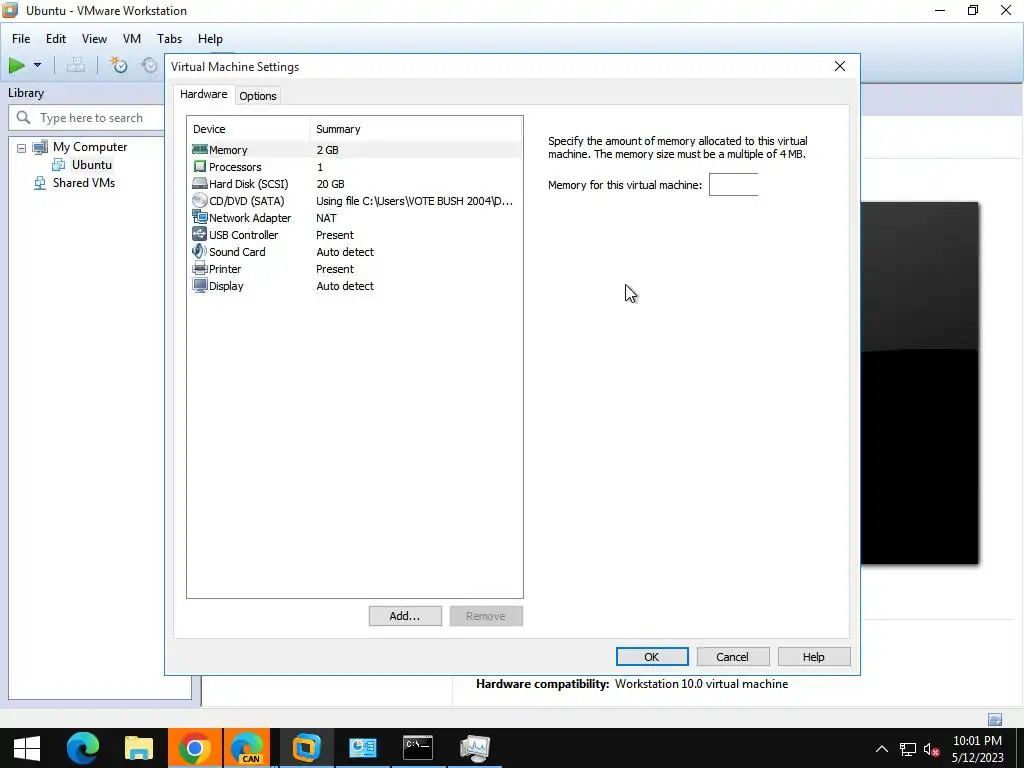Click the muted volume tray icon
Screen dimensions: 1024x768
coord(931,748)
